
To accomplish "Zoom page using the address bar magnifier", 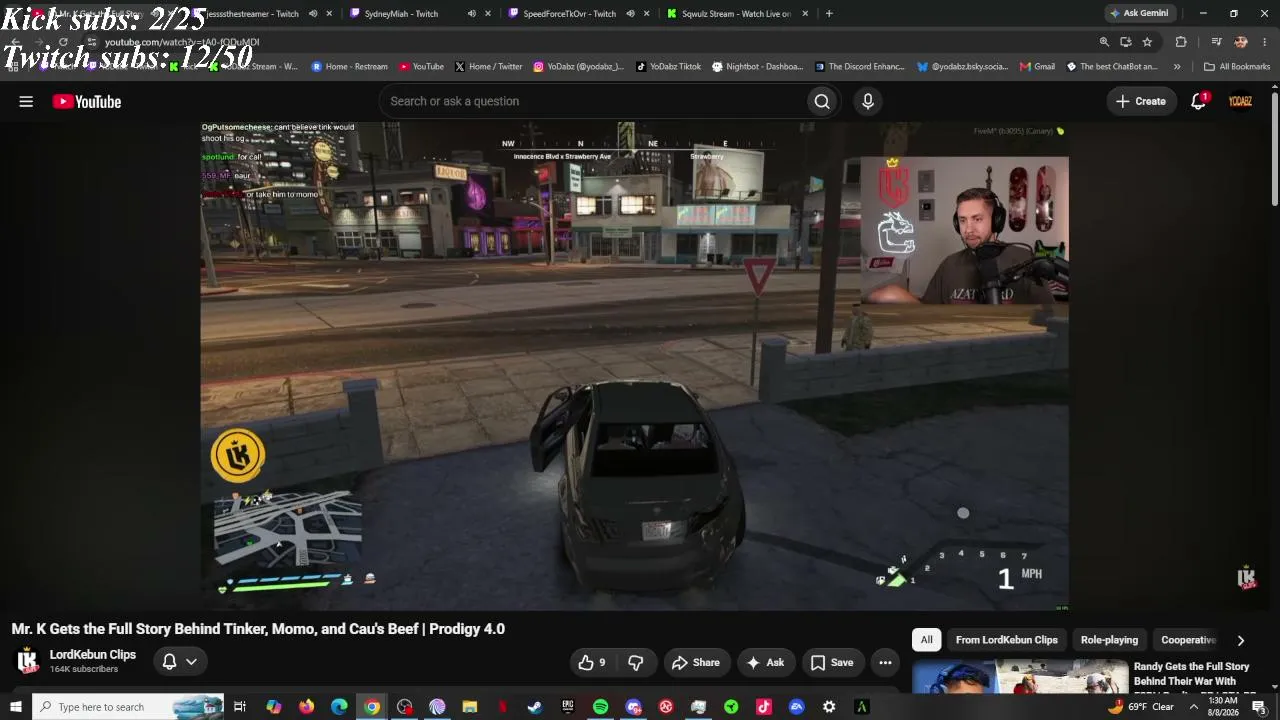I will pyautogui.click(x=1104, y=42).
